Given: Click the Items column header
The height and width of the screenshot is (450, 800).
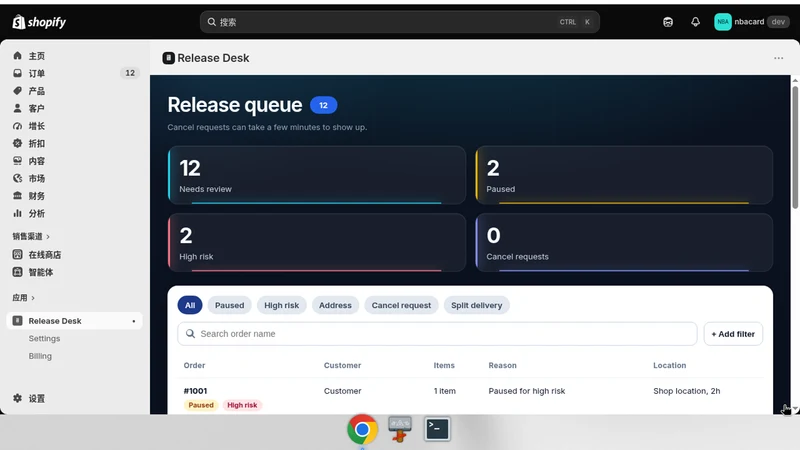Looking at the screenshot, I should (x=444, y=365).
